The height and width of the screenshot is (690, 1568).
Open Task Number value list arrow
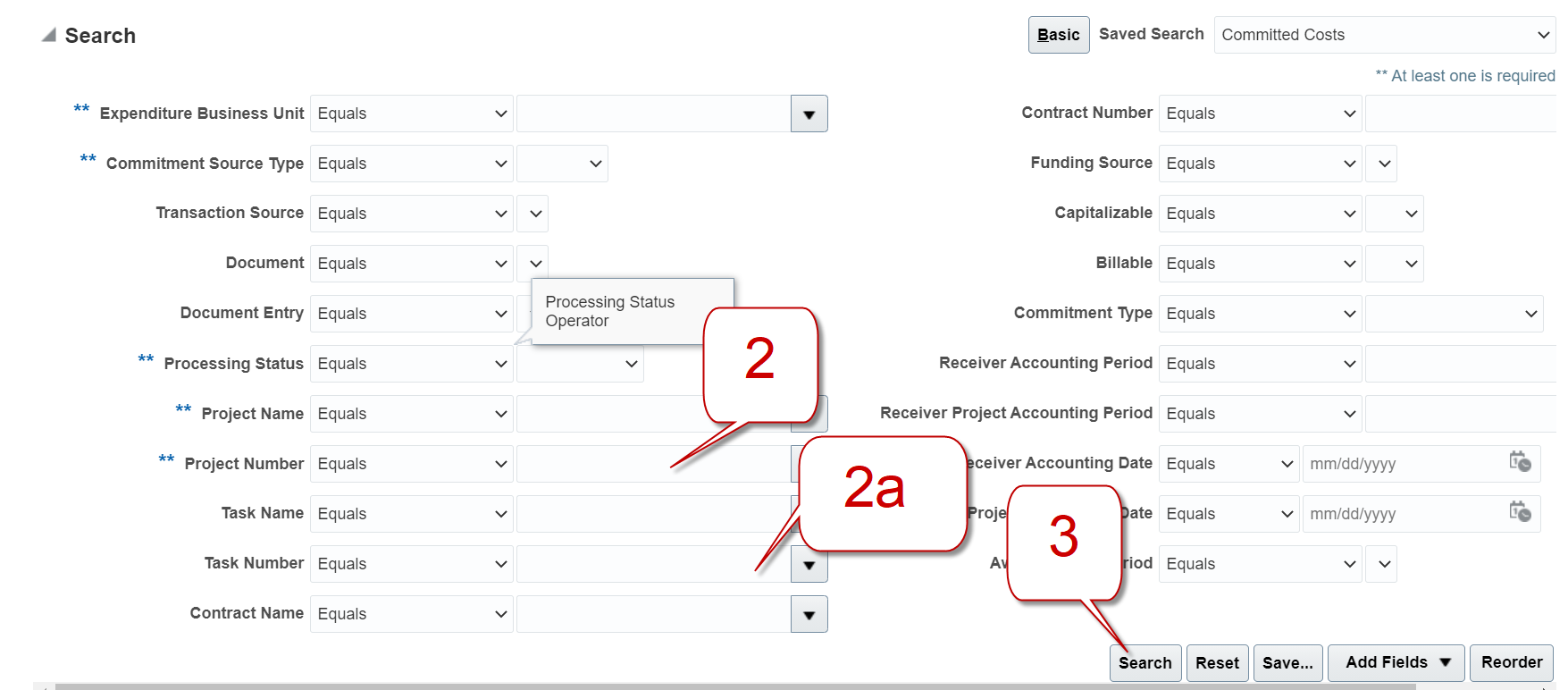tap(809, 565)
